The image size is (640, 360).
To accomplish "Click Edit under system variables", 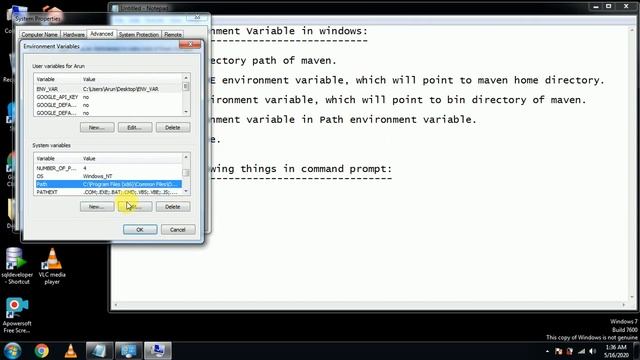I will [135, 207].
